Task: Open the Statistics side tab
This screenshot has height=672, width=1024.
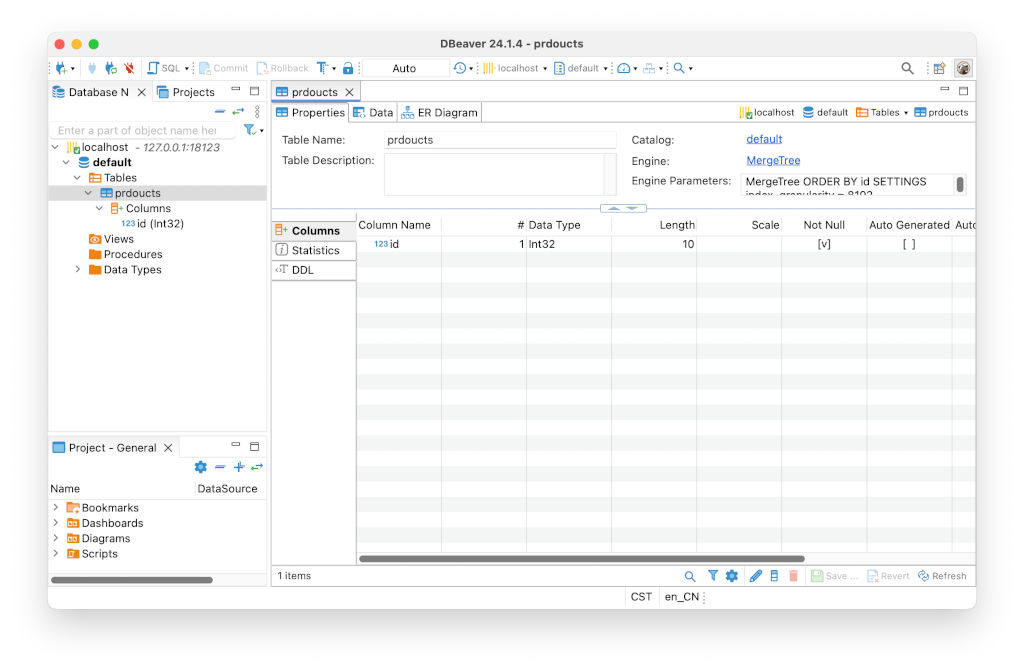Action: pyautogui.click(x=313, y=250)
